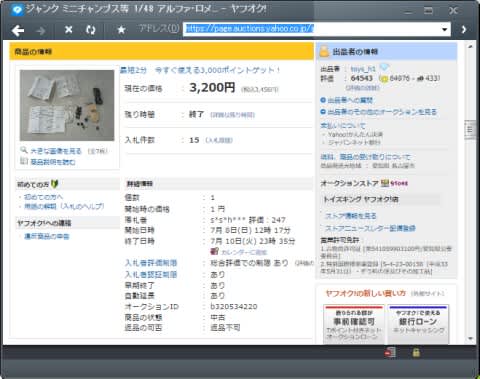The image size is (480, 379).
Task: Click the 銀行ローン banner
Action: click(418, 324)
